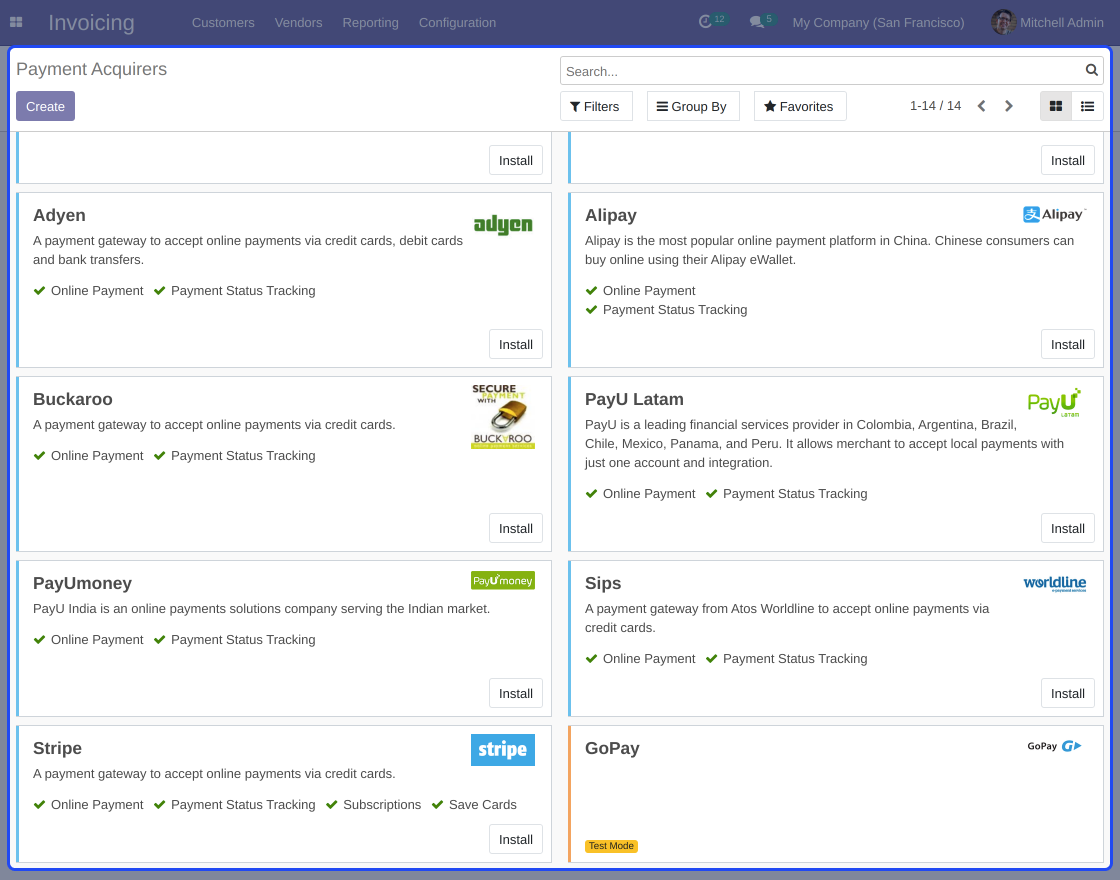Viewport: 1120px width, 880px height.
Task: Open Mitchell Admin user menu
Action: (1047, 22)
